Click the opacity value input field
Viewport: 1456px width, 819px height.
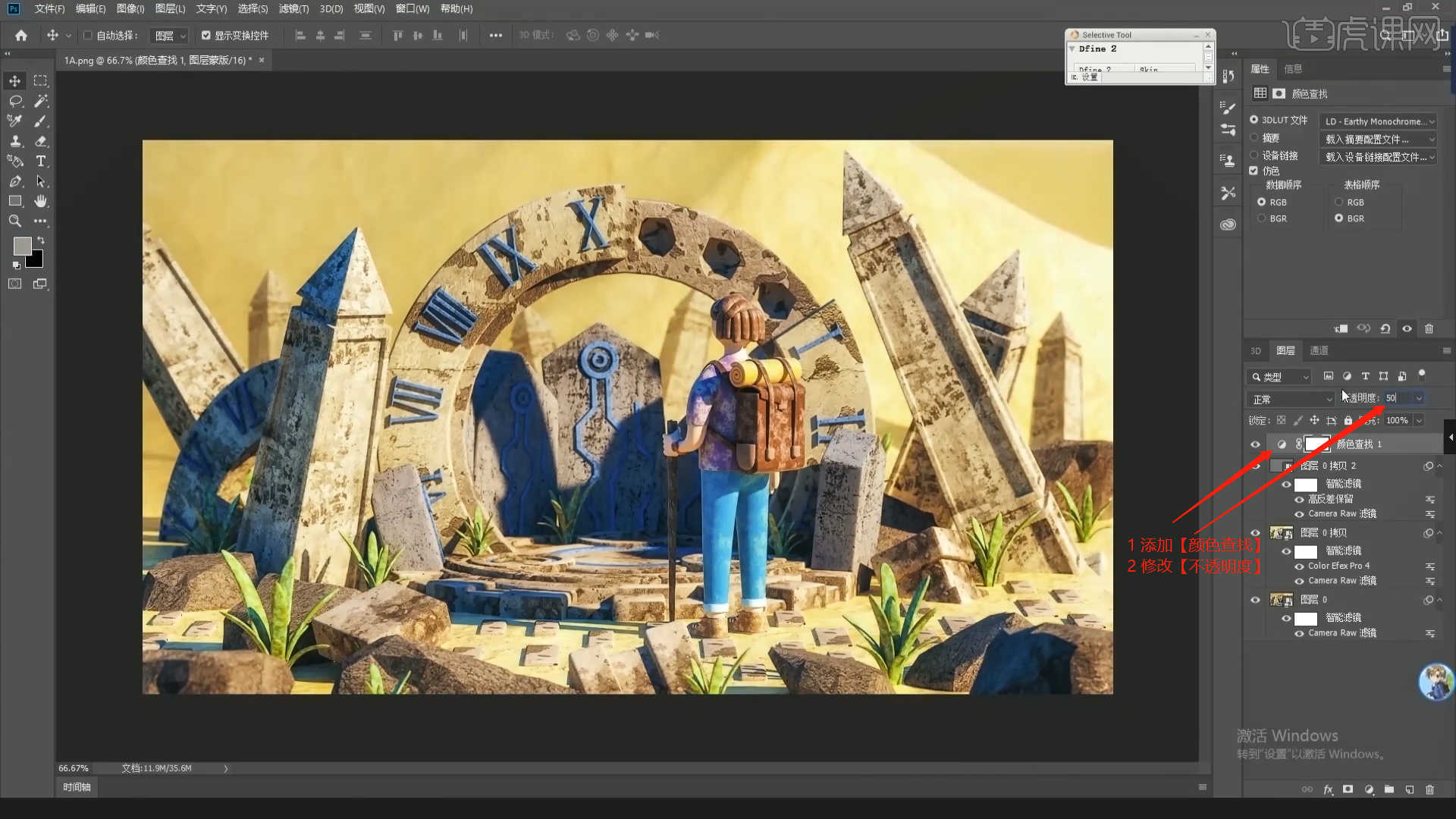1395,398
